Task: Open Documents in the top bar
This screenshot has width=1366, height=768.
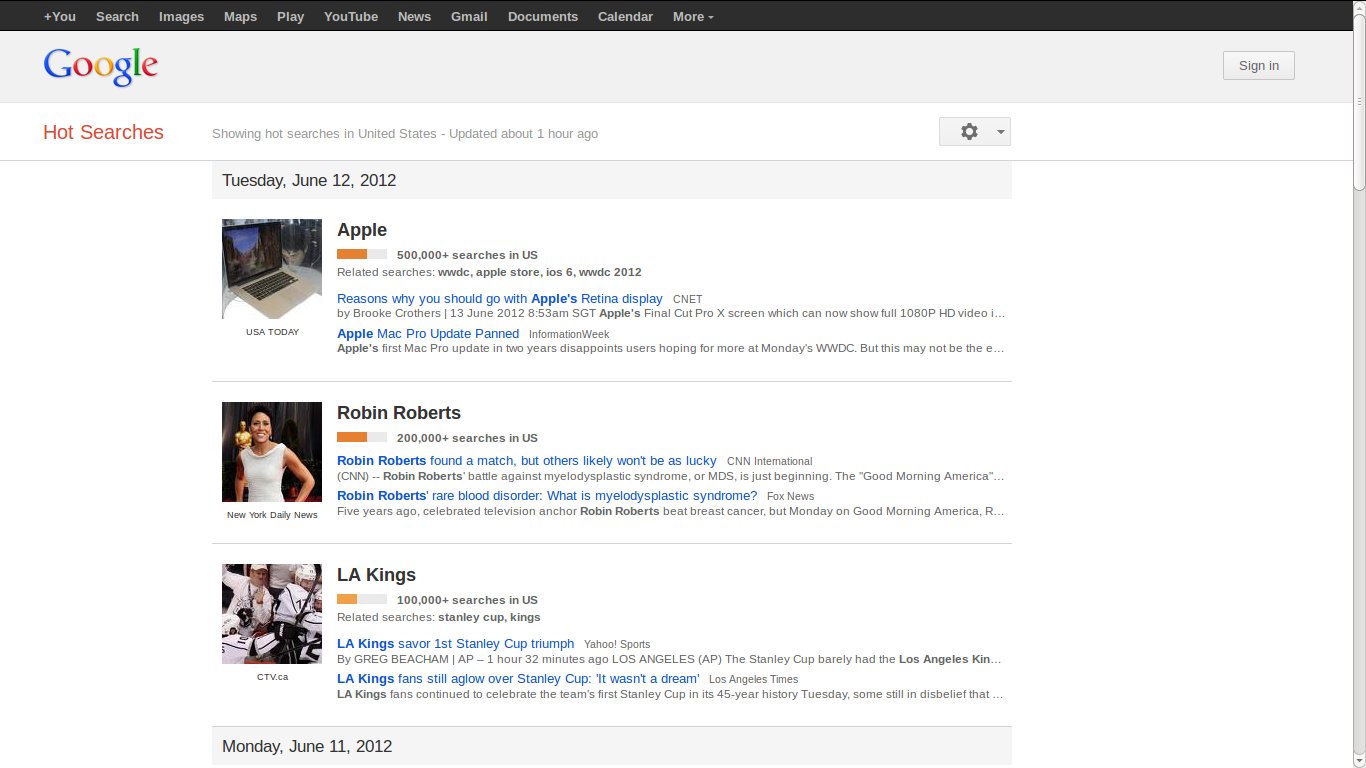Action: [542, 16]
